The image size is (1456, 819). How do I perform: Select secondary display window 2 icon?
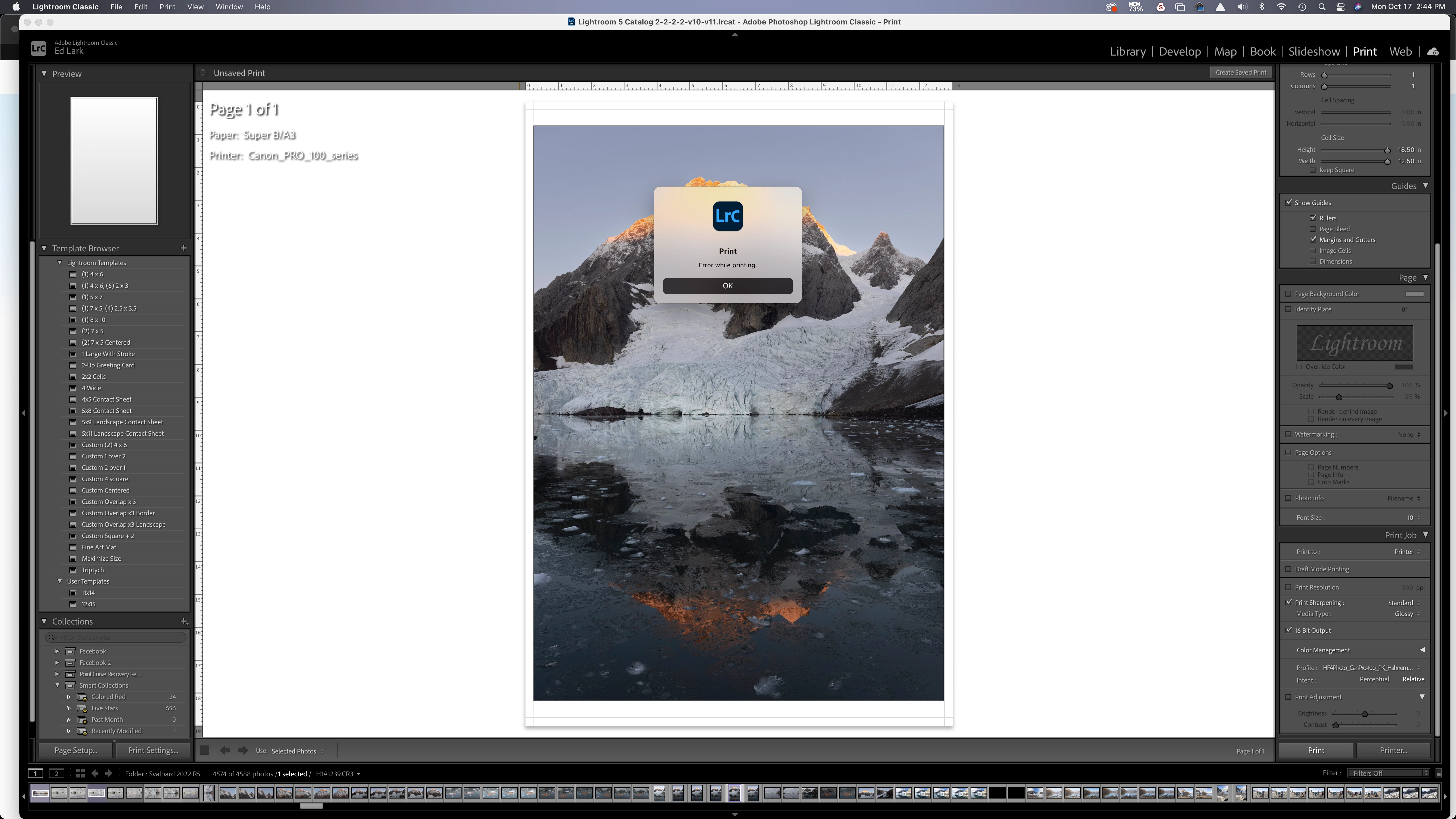point(56,773)
